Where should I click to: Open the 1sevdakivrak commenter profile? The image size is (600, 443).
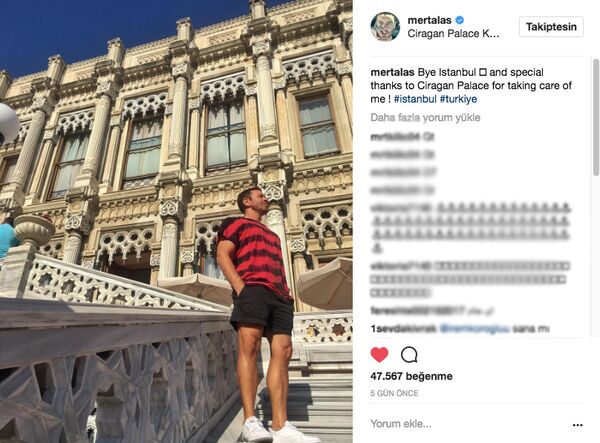[x=403, y=328]
